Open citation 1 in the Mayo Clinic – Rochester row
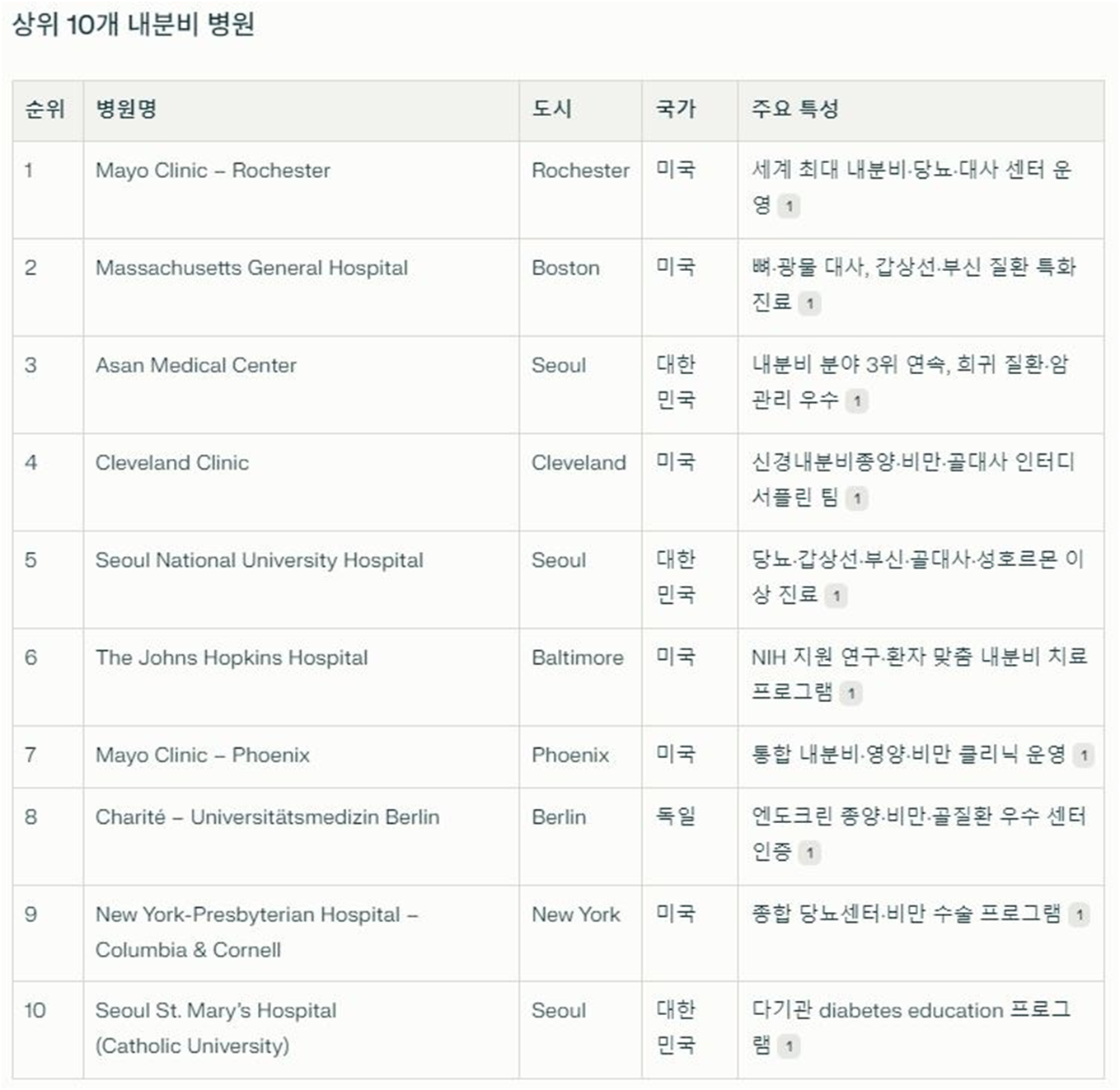This screenshot has width=1120, height=1090. [x=789, y=206]
